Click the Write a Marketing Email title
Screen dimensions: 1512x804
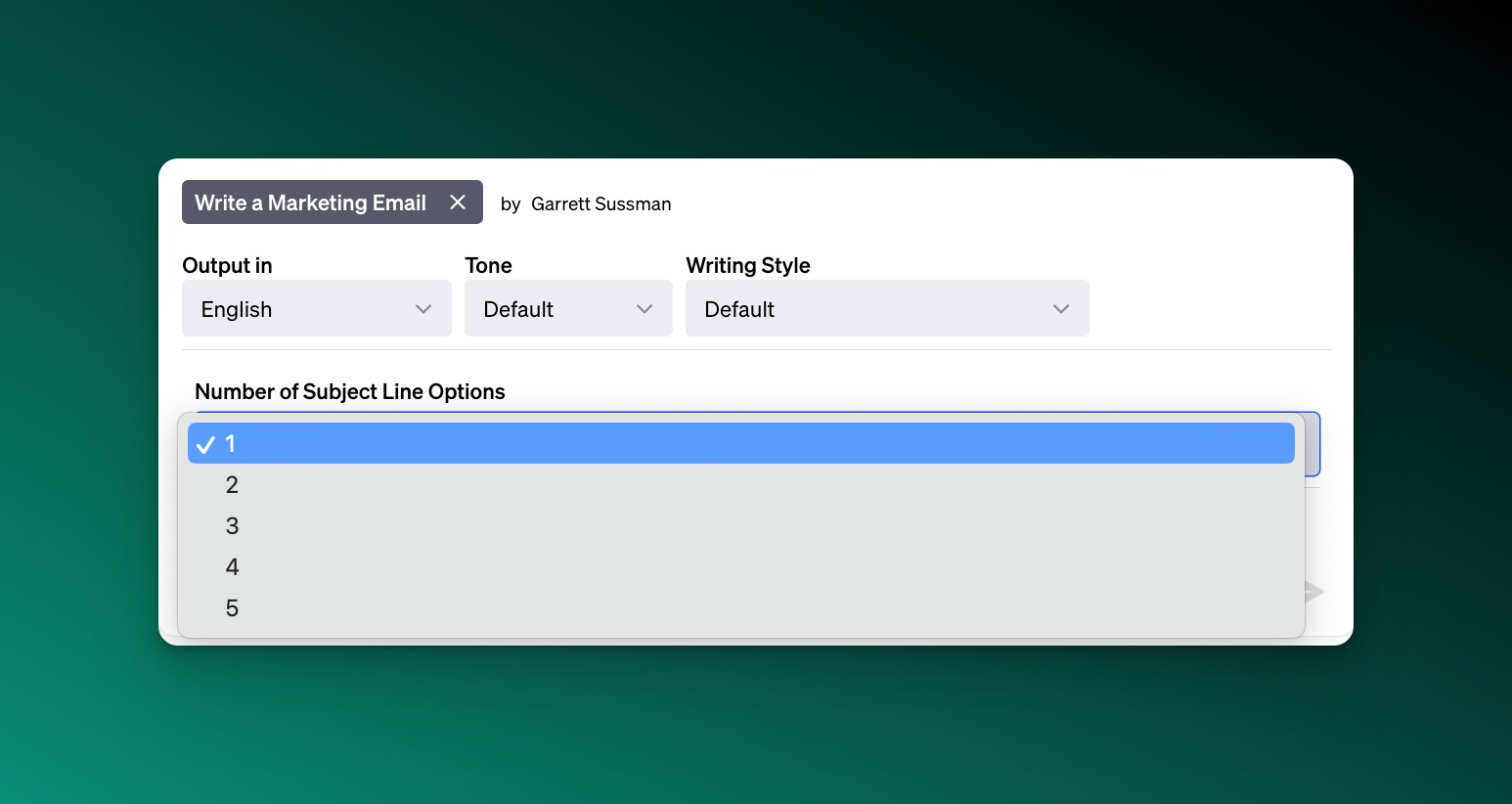click(310, 202)
